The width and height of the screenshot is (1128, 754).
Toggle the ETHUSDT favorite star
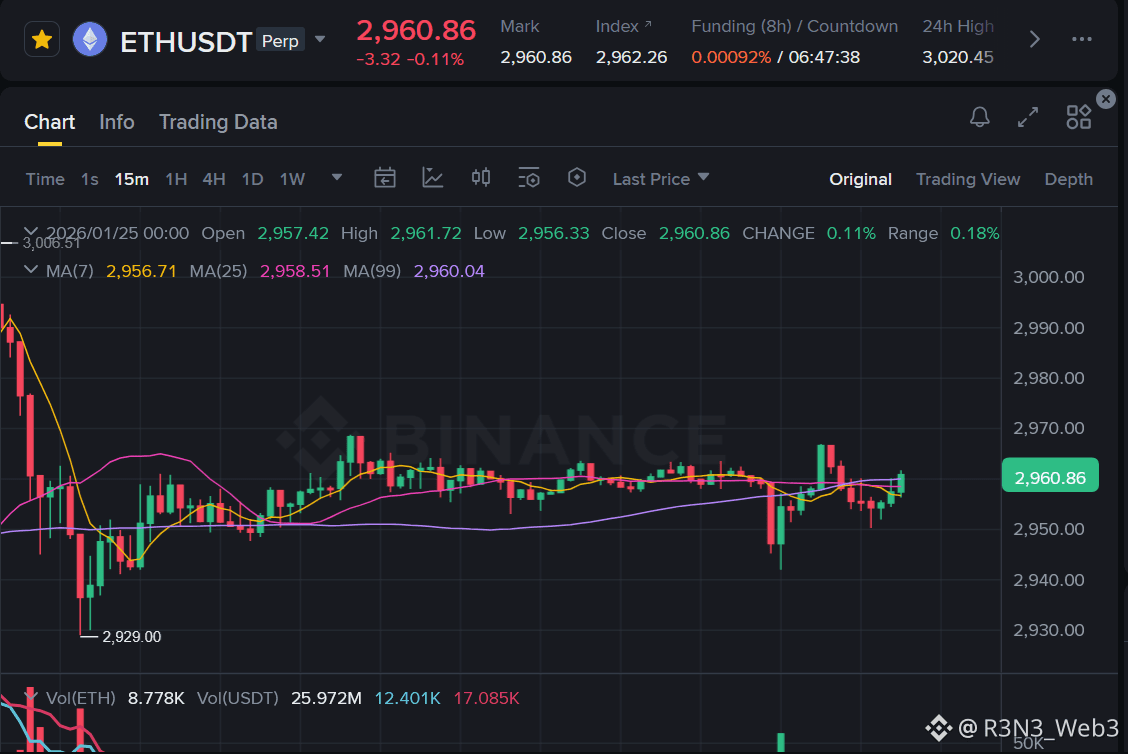coord(41,38)
